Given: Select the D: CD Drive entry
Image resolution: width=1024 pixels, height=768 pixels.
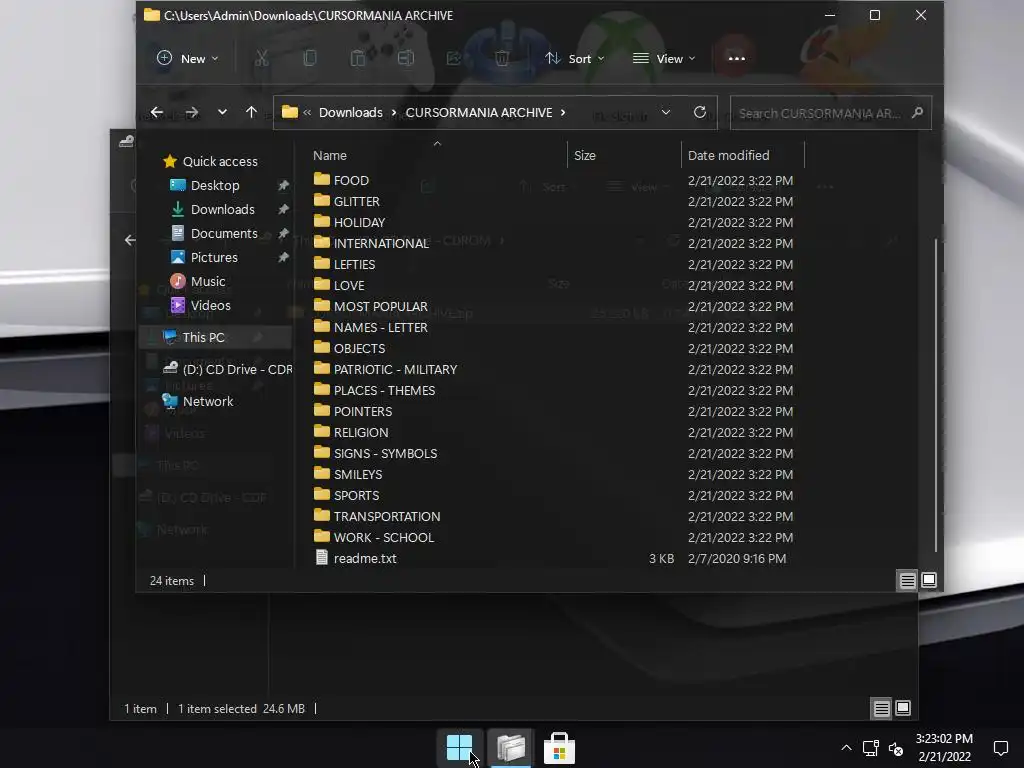Looking at the screenshot, I should pyautogui.click(x=227, y=369).
